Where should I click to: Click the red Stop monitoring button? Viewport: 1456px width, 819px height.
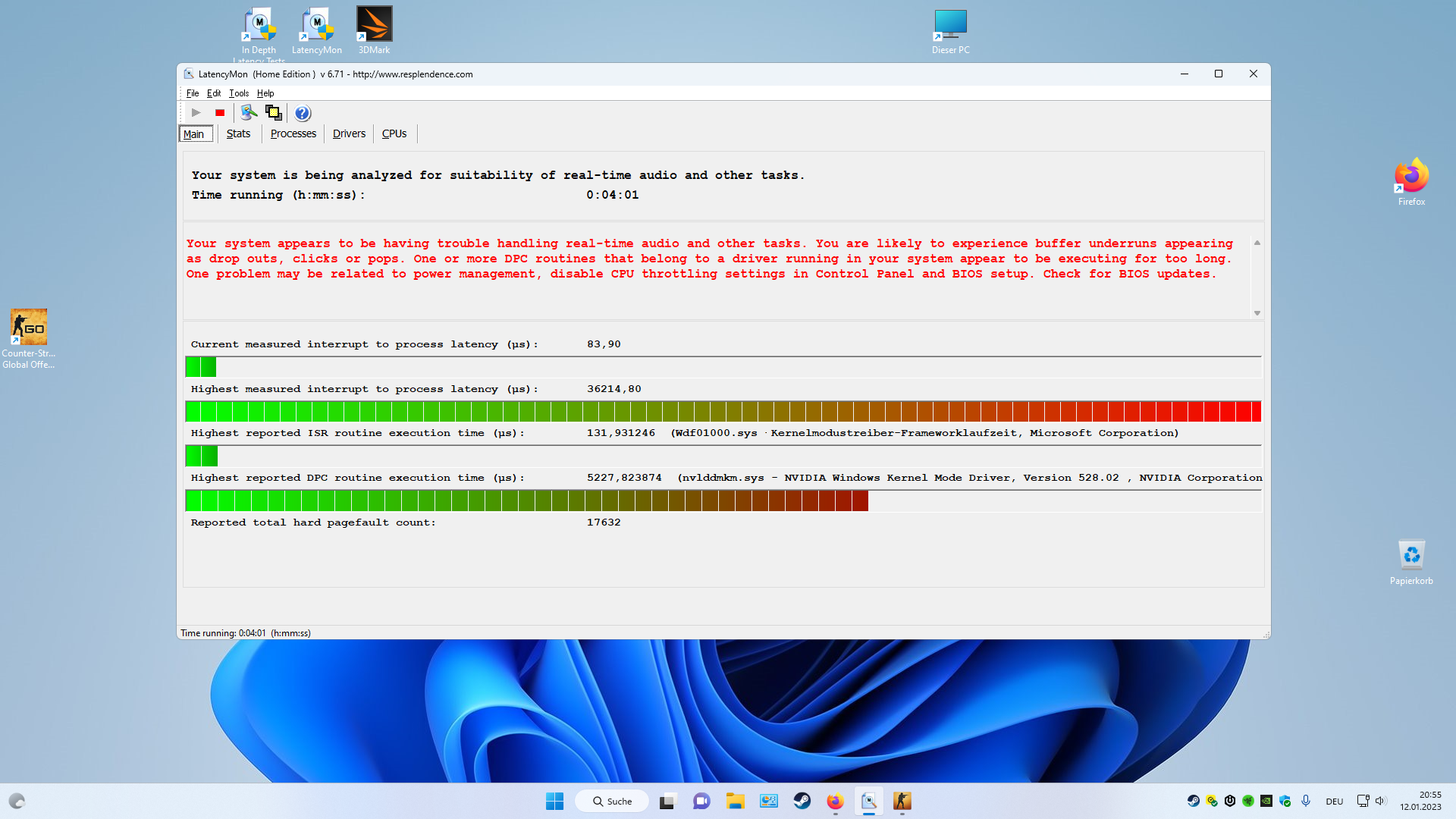click(x=220, y=113)
